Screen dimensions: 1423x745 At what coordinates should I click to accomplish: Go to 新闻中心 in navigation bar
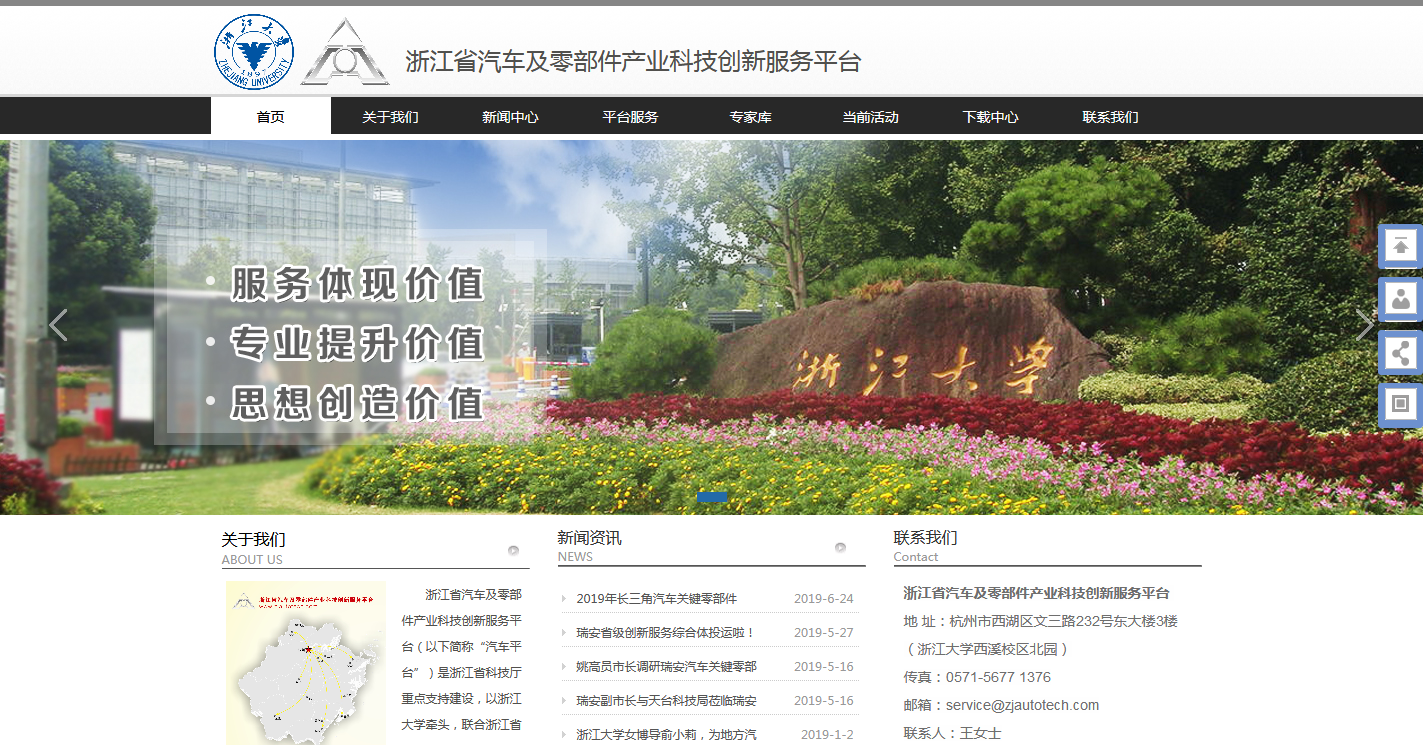tap(510, 117)
